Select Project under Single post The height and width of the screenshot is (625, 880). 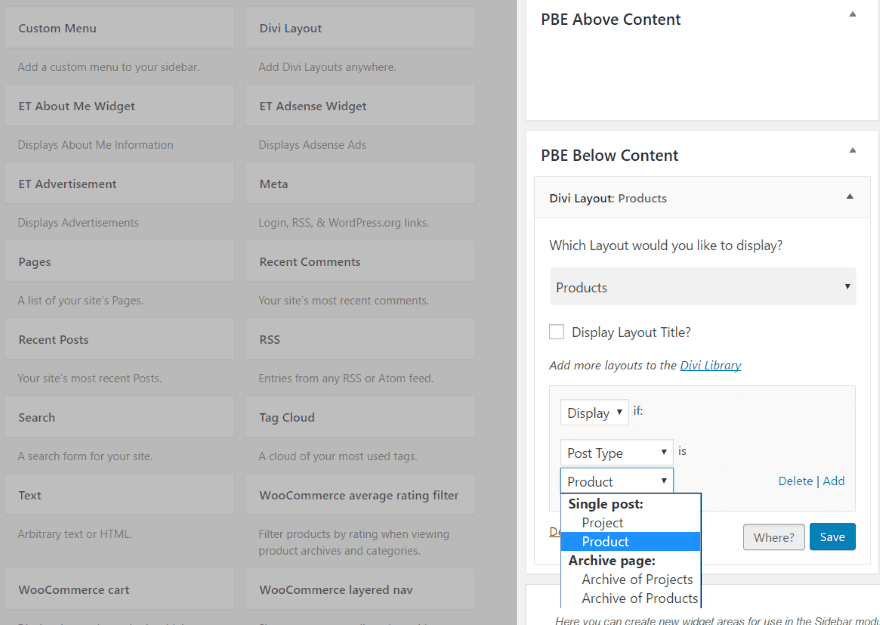pos(602,522)
